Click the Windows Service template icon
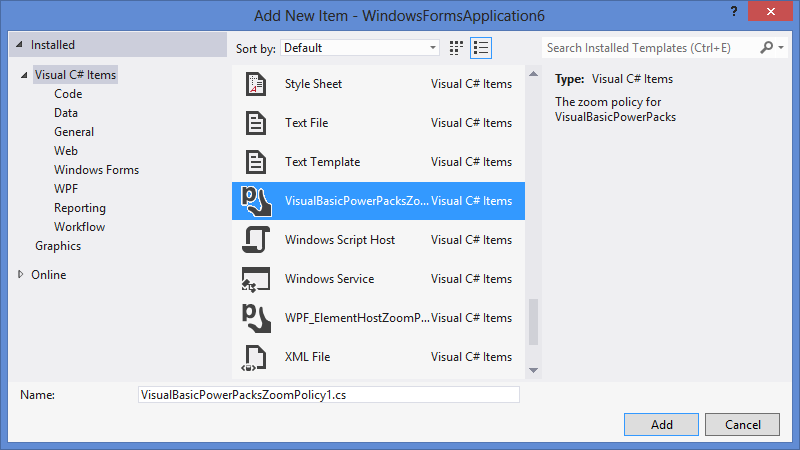The width and height of the screenshot is (800, 450). (x=255, y=279)
